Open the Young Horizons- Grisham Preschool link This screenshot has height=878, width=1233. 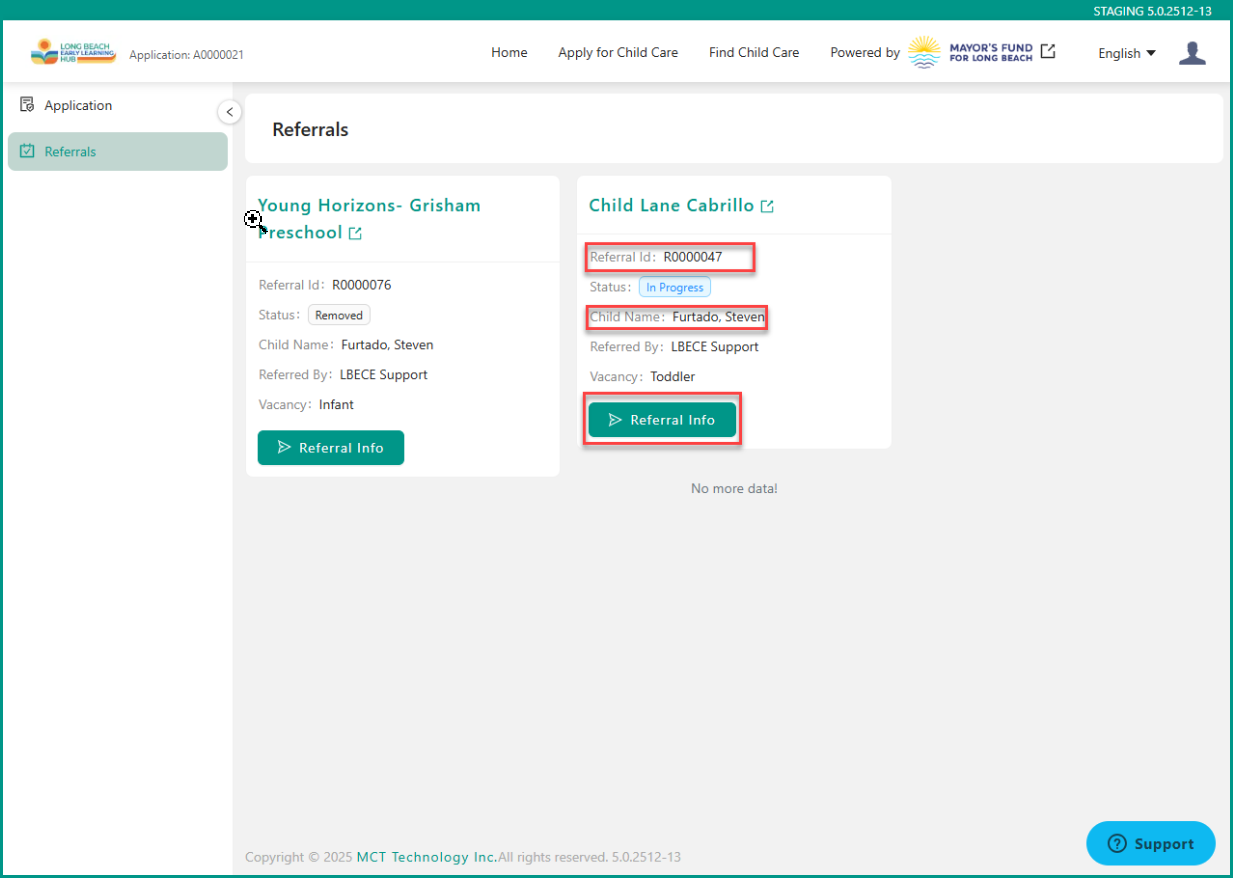pos(369,219)
